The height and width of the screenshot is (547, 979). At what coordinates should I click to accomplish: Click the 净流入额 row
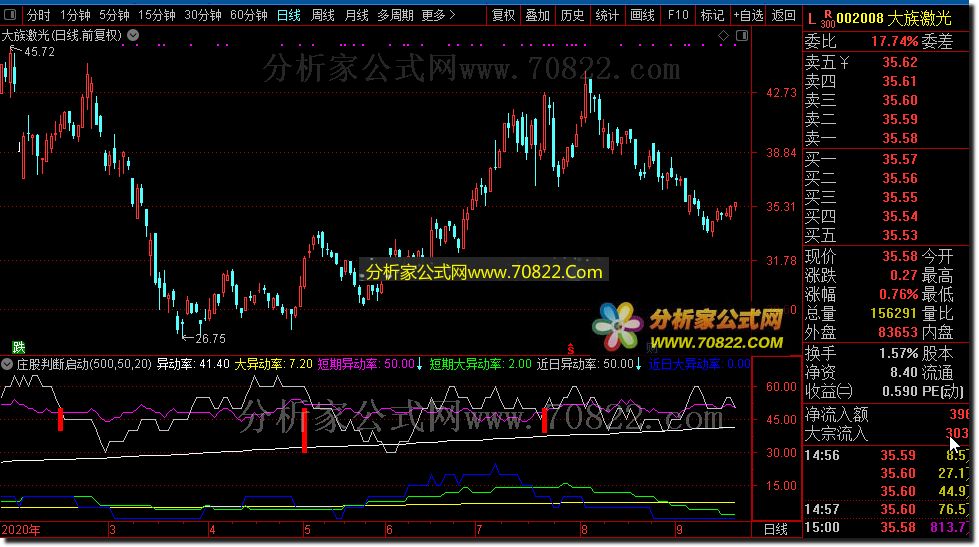pos(887,414)
